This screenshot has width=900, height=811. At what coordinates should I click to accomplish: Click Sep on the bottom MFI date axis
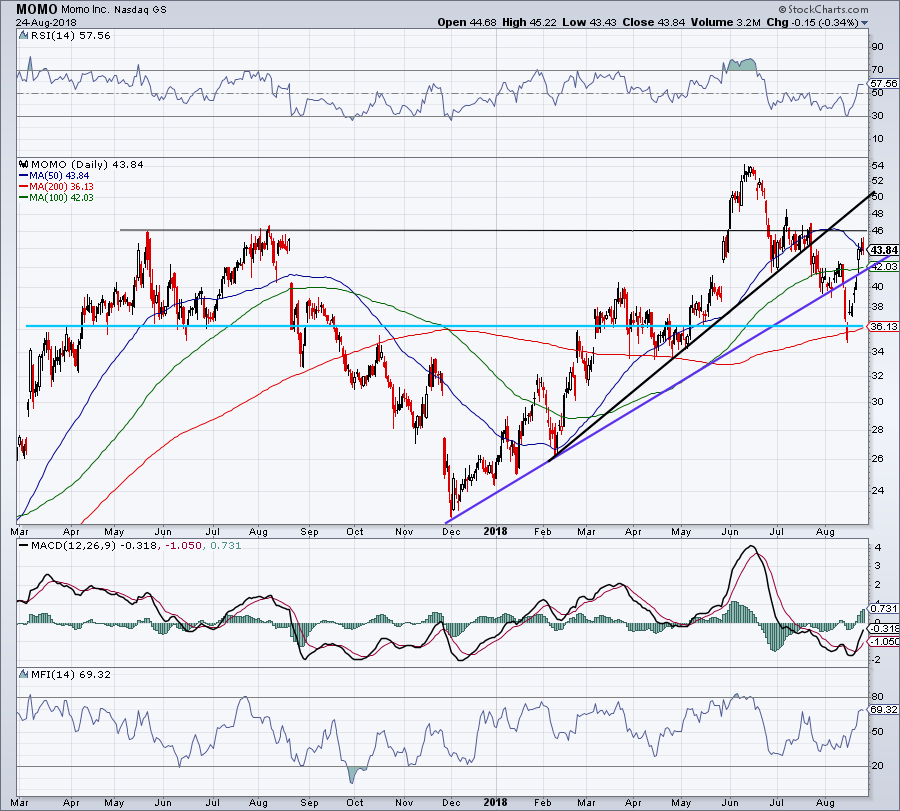[309, 802]
